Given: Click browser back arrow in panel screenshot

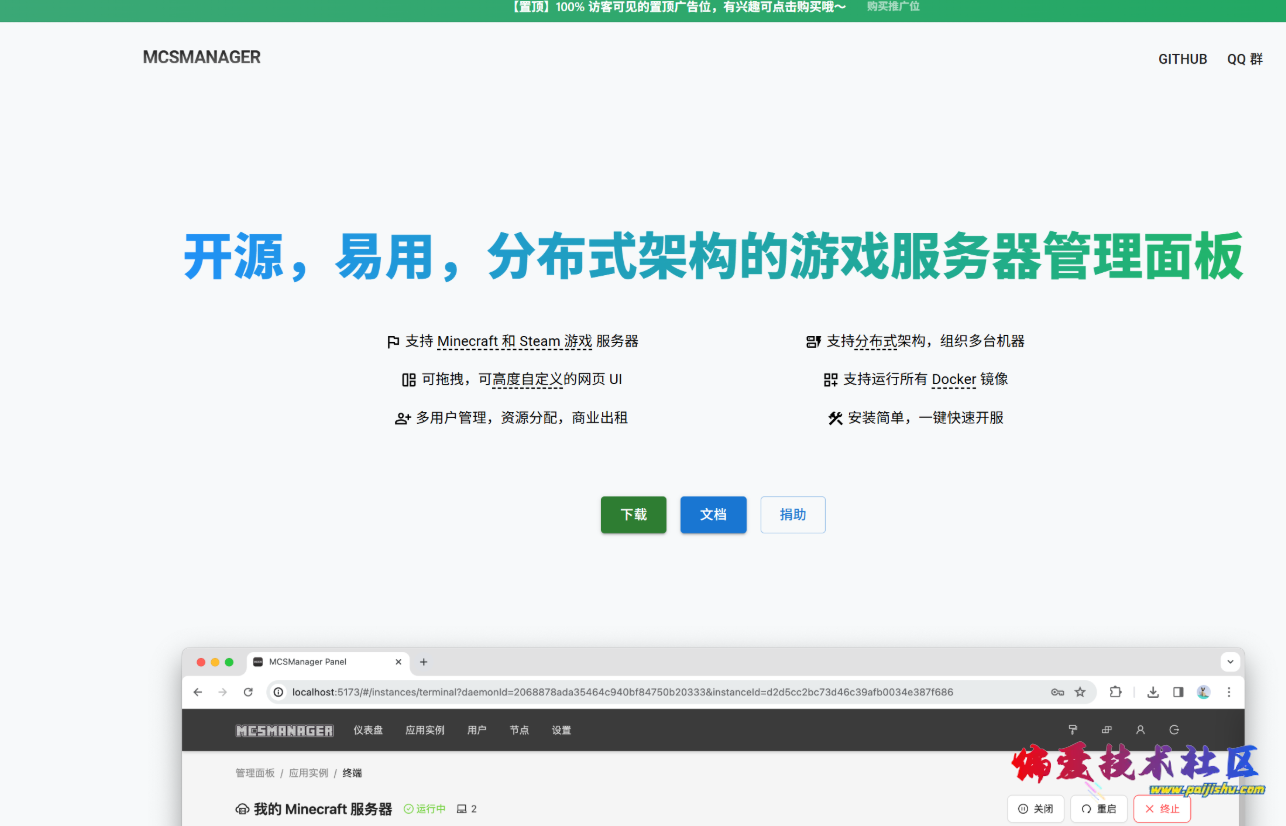Looking at the screenshot, I should coord(198,692).
